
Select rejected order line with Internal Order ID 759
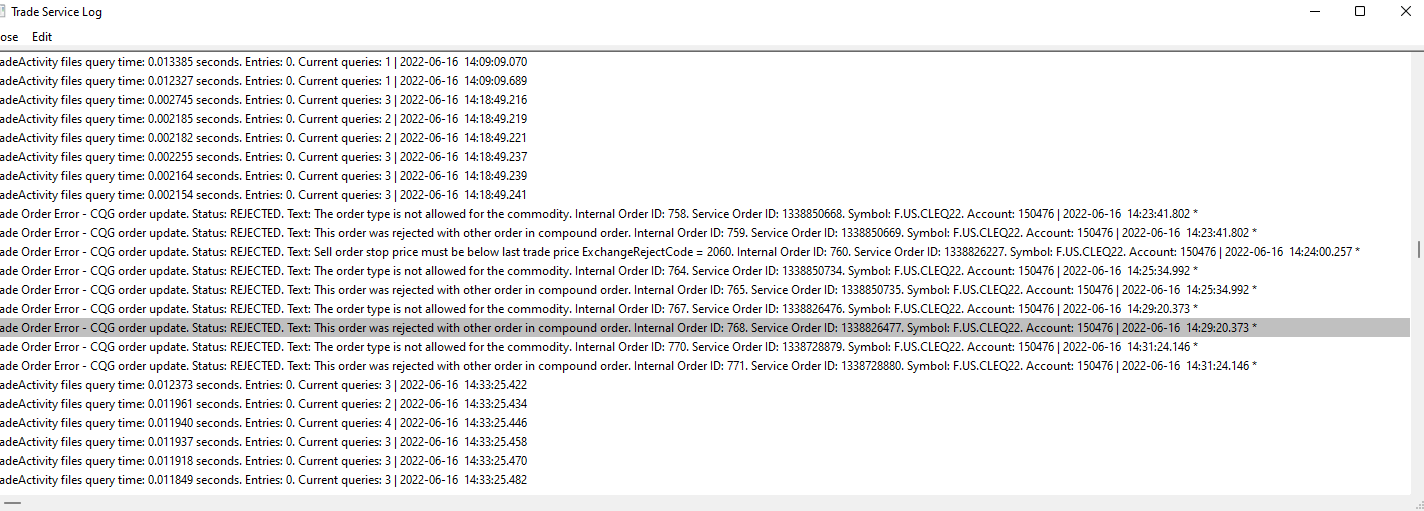point(500,233)
